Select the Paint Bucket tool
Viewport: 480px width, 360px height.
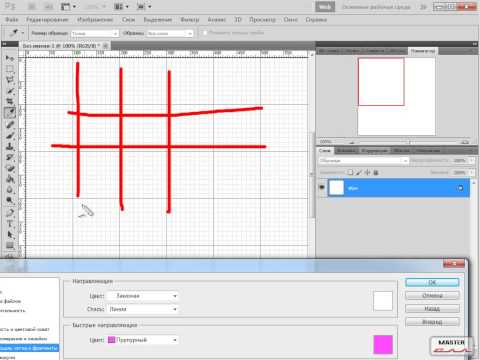pos(10,179)
